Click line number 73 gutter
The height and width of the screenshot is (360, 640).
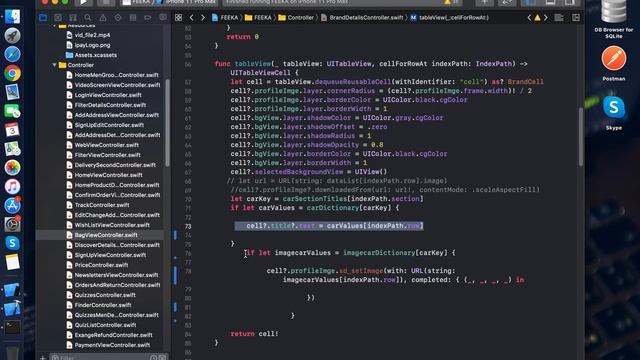click(188, 226)
